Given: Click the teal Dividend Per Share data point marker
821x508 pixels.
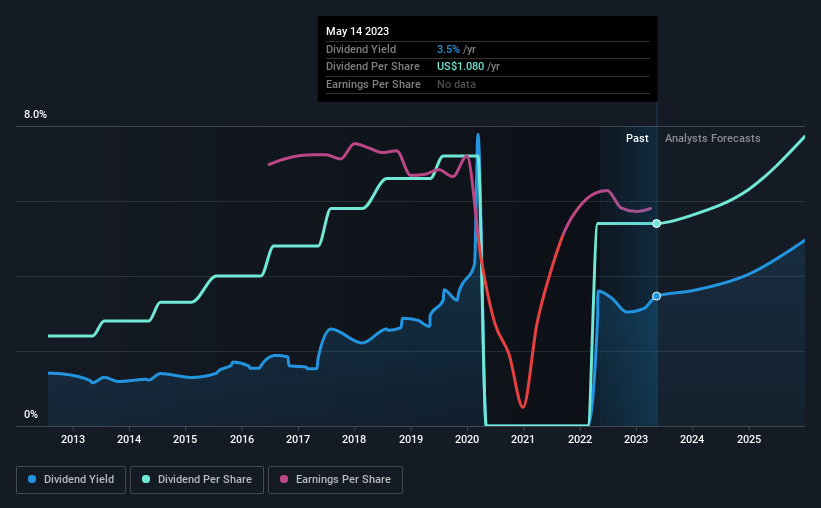Looking at the screenshot, I should click(657, 224).
